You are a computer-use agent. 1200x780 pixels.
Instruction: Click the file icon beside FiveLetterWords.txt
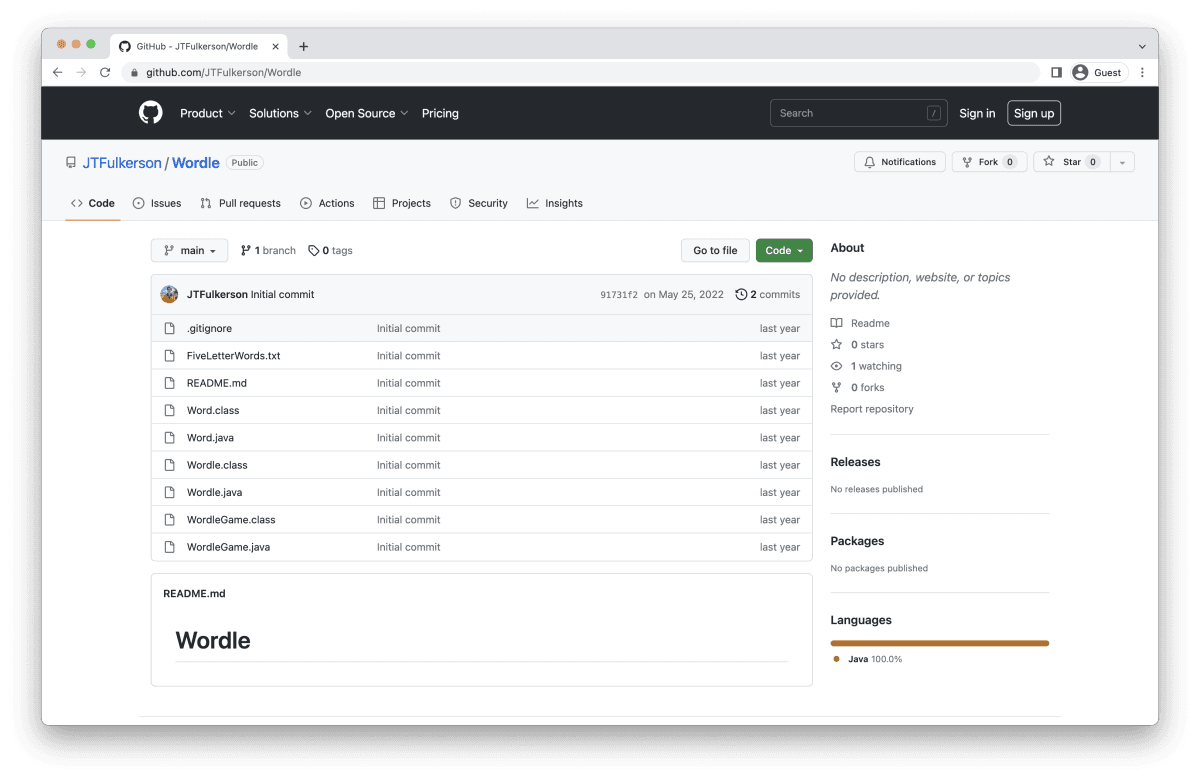pyautogui.click(x=169, y=355)
